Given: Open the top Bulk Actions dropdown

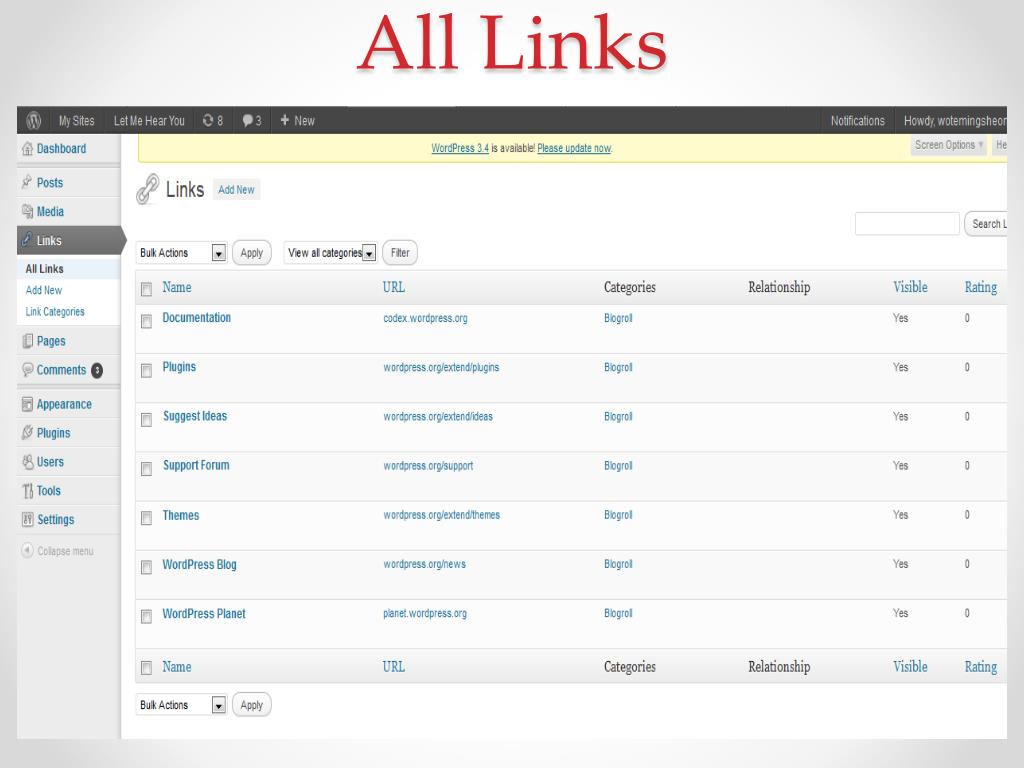Looking at the screenshot, I should click(181, 253).
